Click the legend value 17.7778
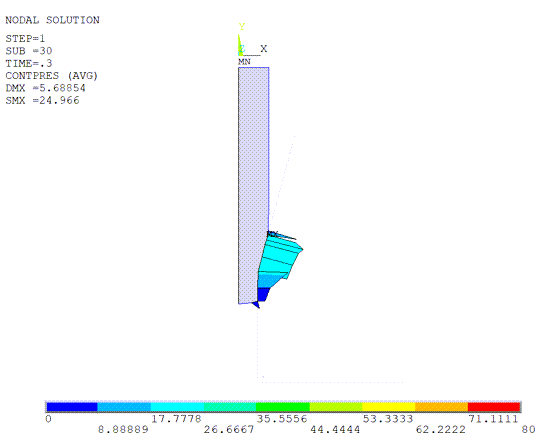The height and width of the screenshot is (440, 540). 176,419
